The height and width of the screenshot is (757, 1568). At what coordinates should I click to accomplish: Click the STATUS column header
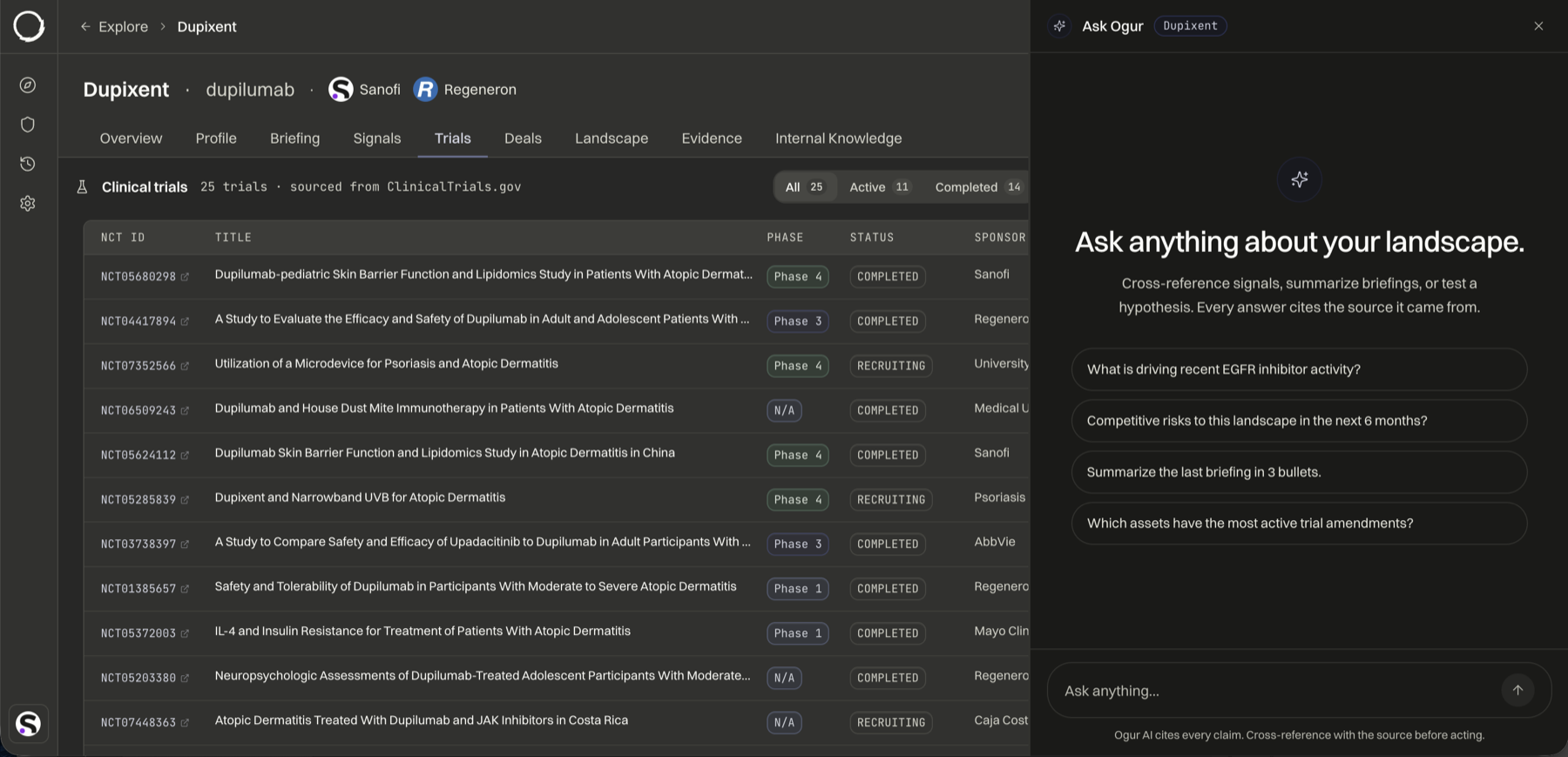872,238
